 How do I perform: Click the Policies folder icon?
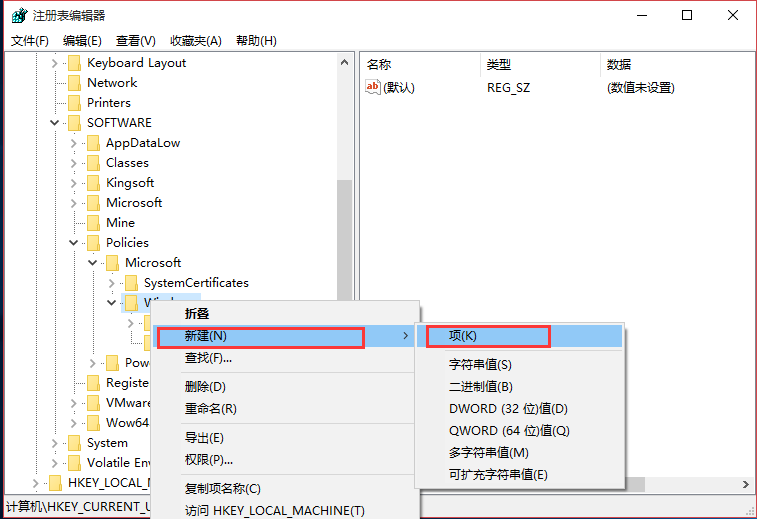tap(93, 243)
